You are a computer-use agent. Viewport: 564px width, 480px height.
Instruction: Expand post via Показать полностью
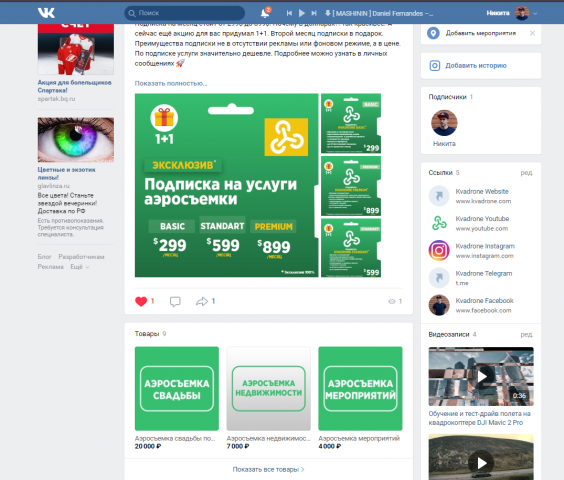[171, 83]
